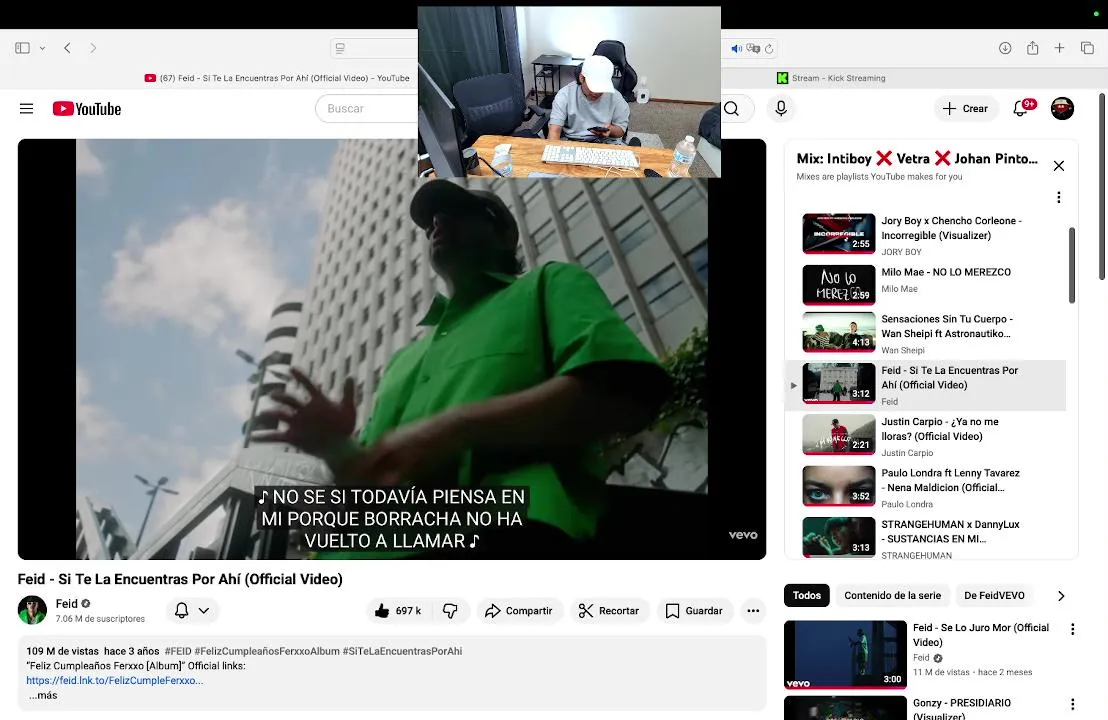Switch to Stream - Kick Streaming tab
1108x720 pixels.
[831, 78]
